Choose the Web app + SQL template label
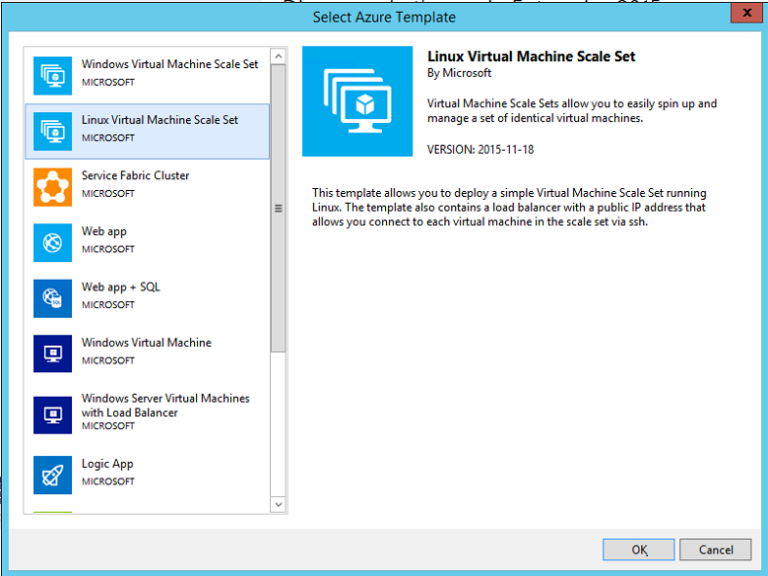Image resolution: width=768 pixels, height=576 pixels. tap(120, 287)
